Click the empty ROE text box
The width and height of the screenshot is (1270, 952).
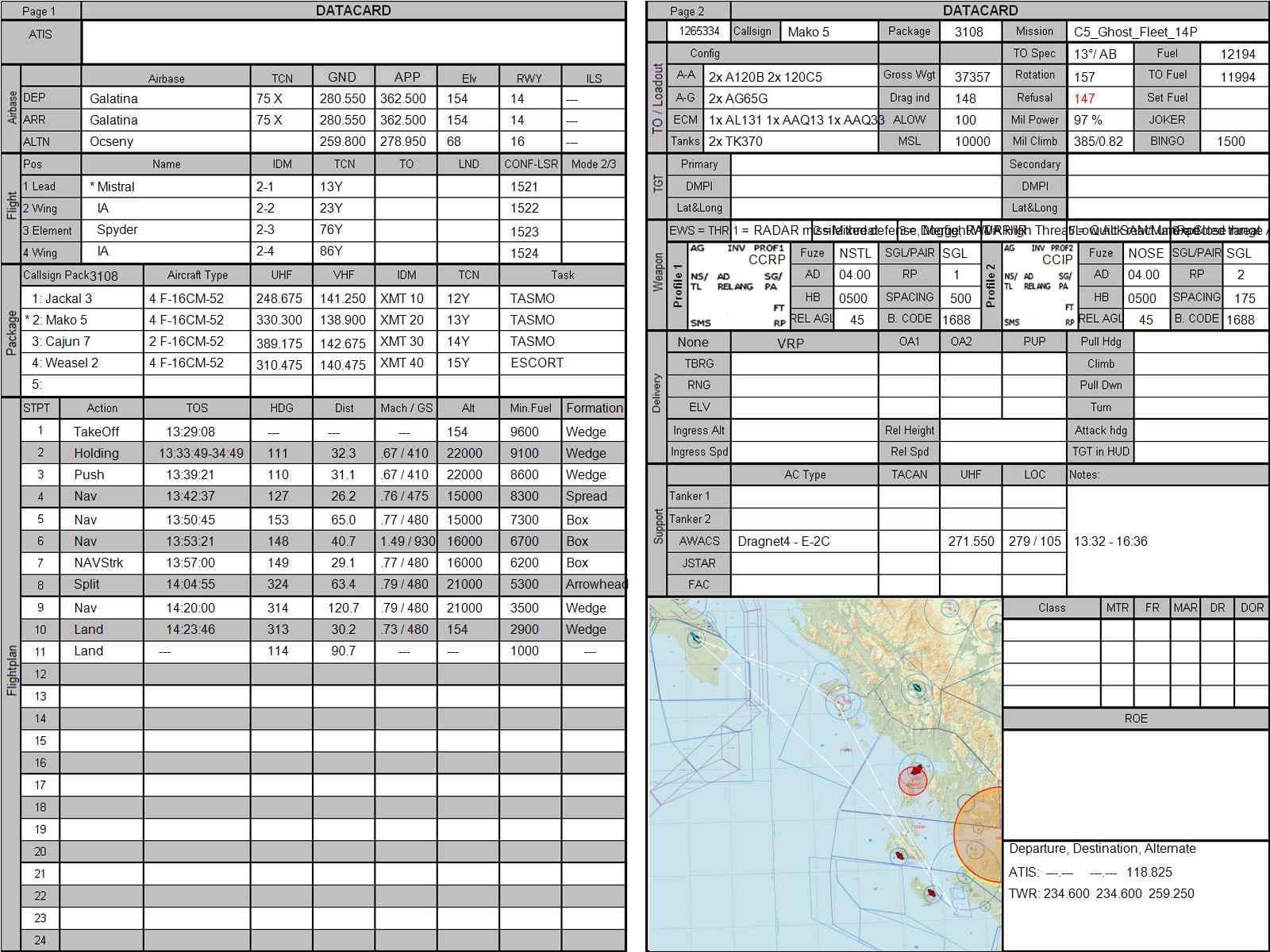click(x=1135, y=784)
